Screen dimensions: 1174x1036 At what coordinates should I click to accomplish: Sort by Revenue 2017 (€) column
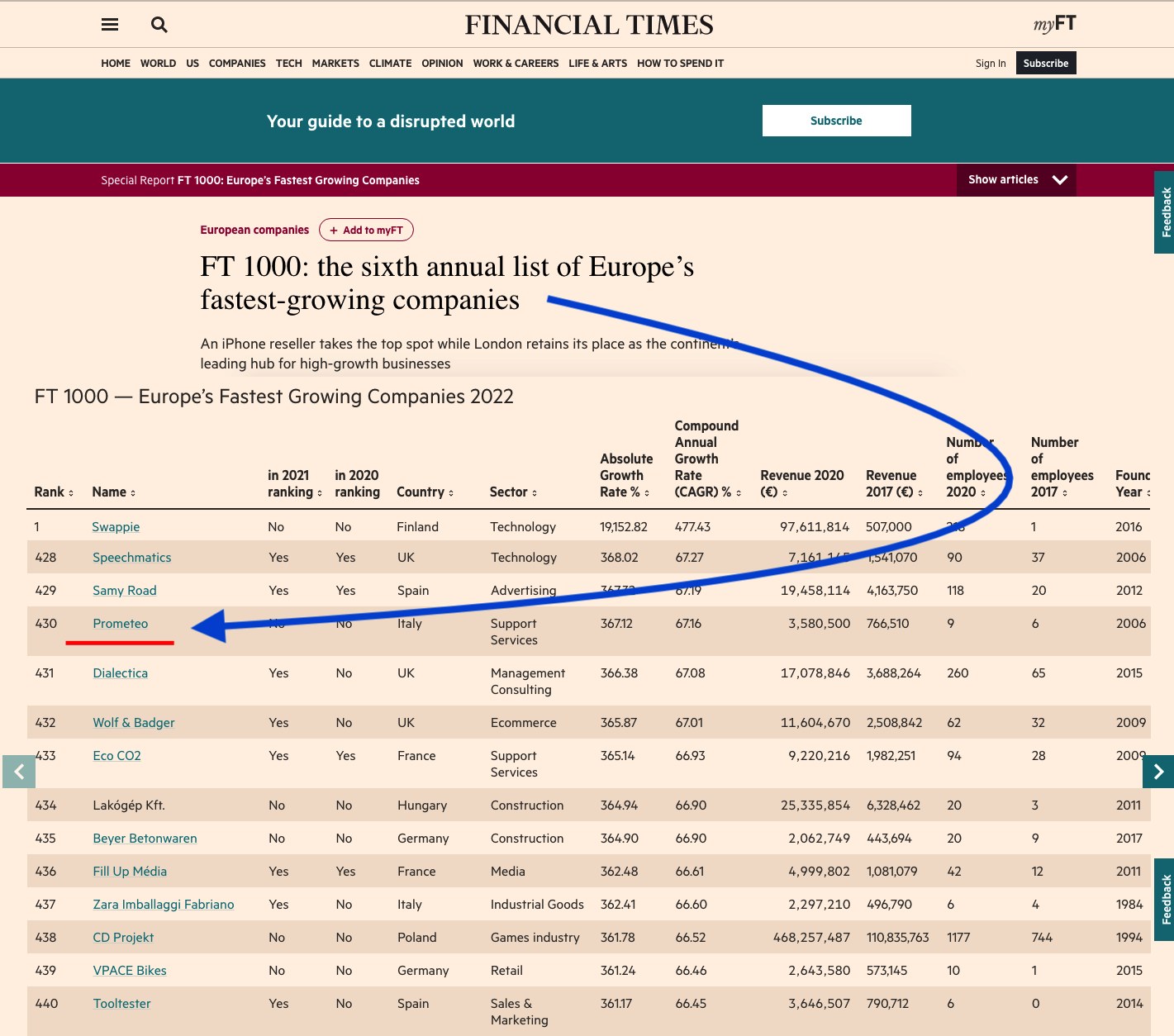[x=920, y=493]
